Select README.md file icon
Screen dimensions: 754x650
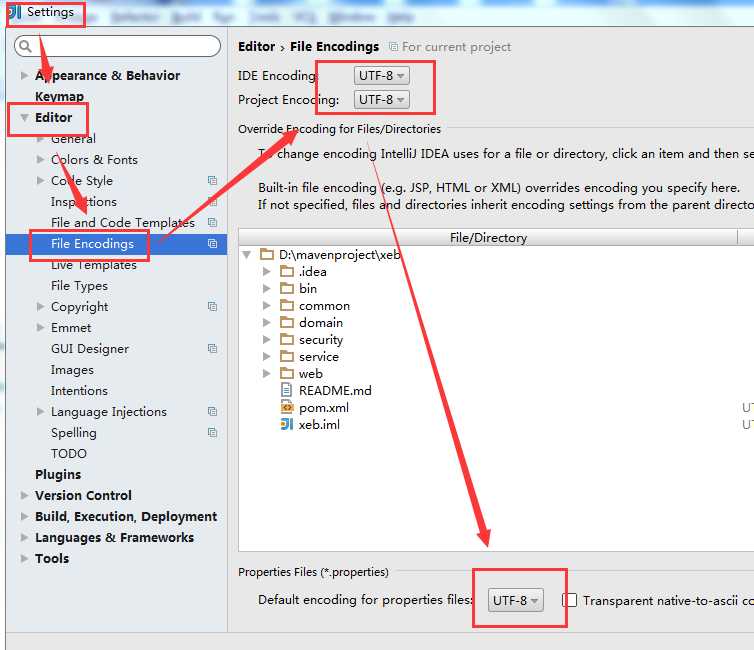[x=287, y=390]
